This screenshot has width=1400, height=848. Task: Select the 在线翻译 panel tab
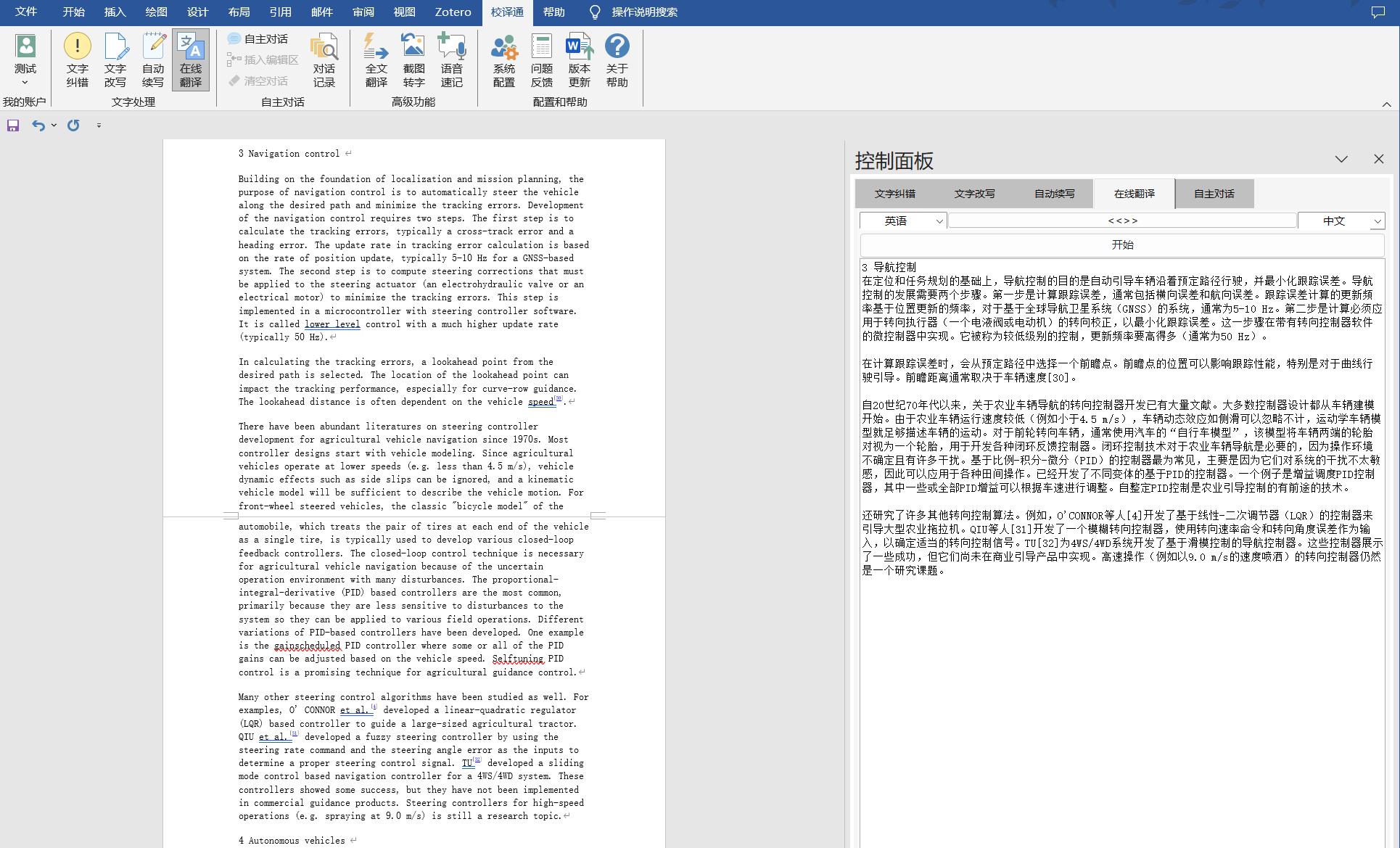1135,194
